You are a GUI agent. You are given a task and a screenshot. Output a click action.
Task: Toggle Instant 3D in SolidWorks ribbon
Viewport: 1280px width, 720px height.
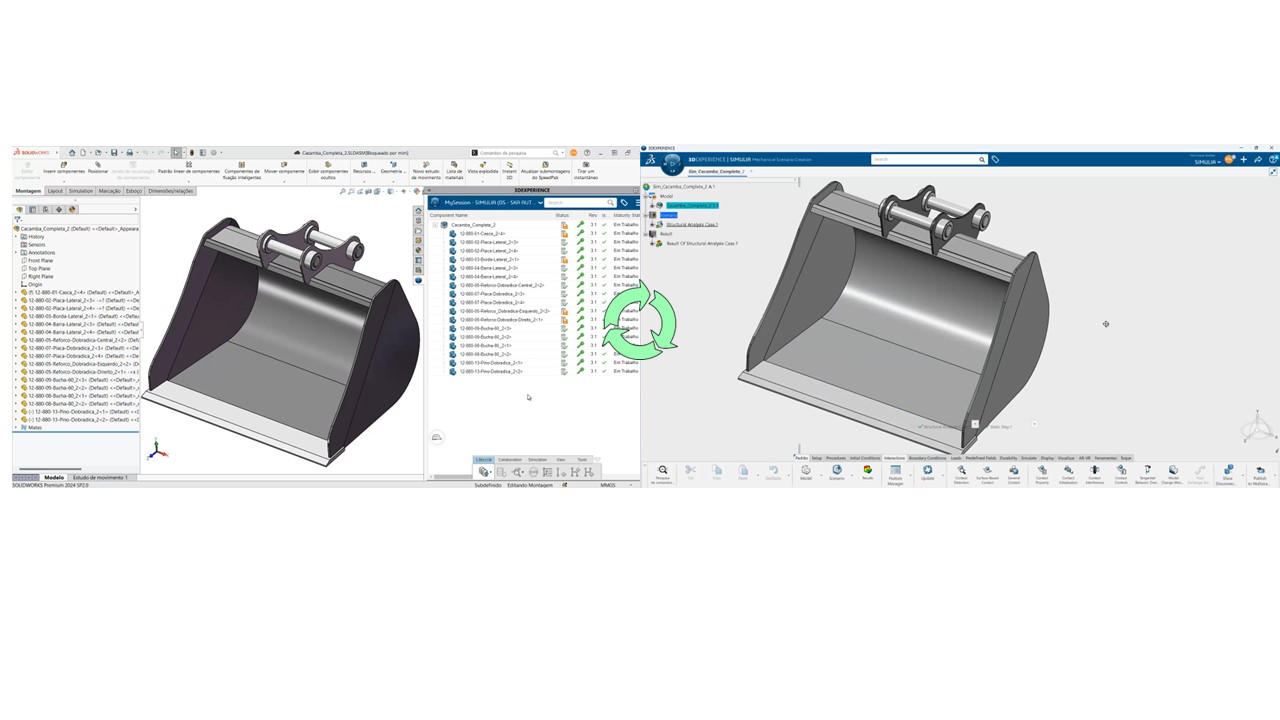tap(509, 171)
